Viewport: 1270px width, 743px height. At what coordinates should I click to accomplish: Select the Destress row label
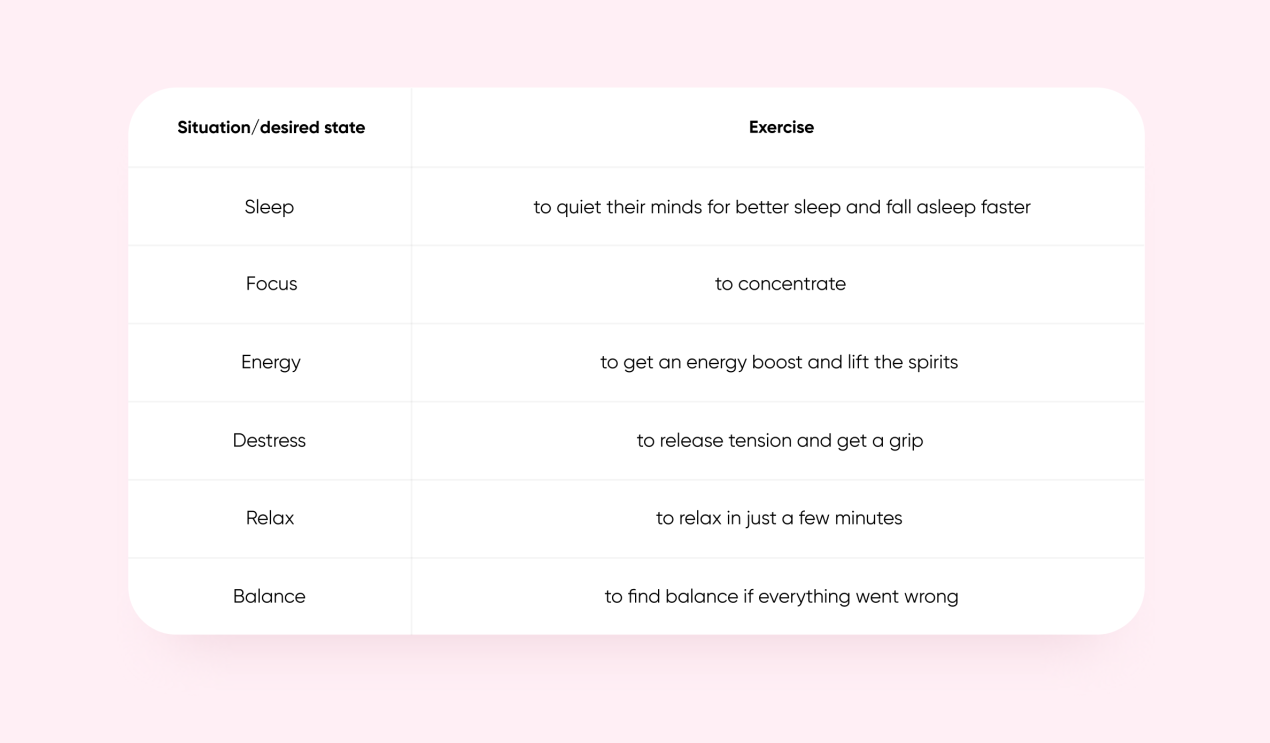(x=269, y=440)
